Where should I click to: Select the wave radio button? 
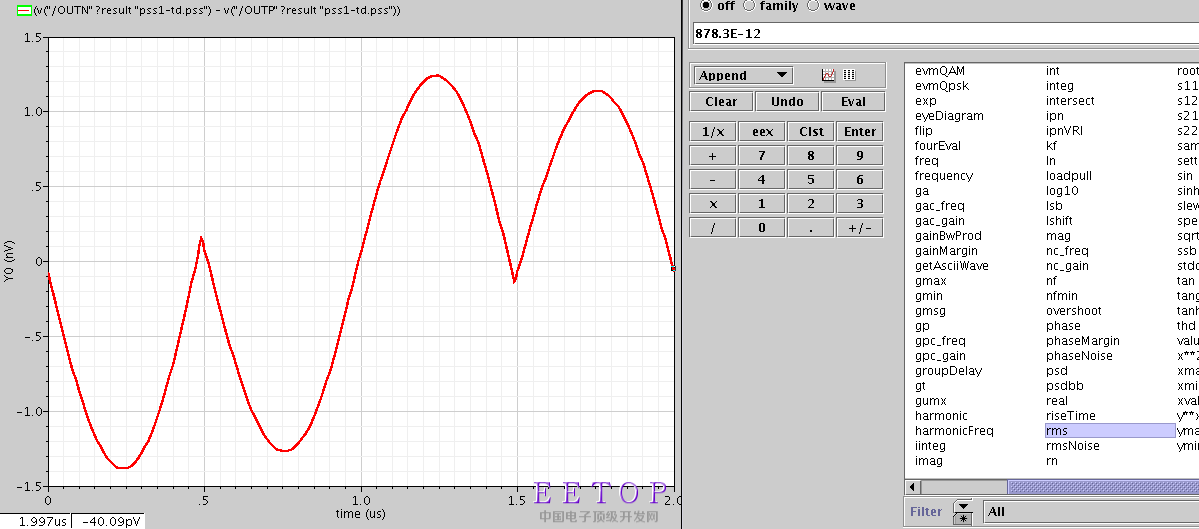[x=813, y=5]
